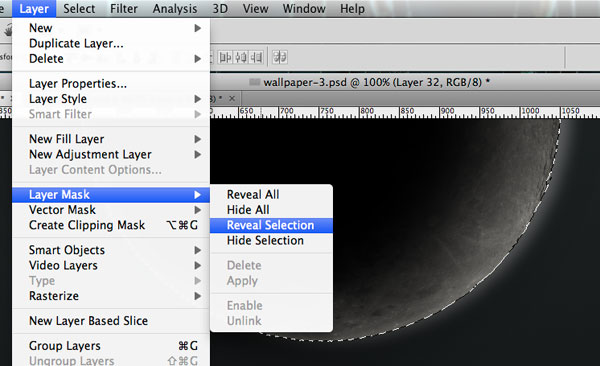Screen dimensions: 600x366
Task: Expand the New Fill Layer submenu
Action: coord(111,139)
